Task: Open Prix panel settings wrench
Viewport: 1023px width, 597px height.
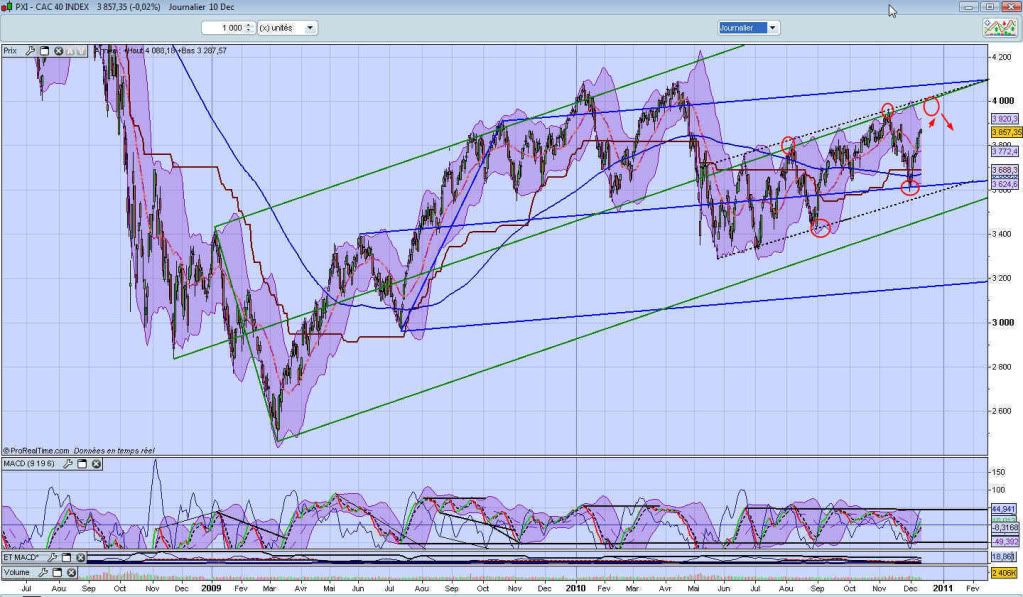Action: coord(32,50)
